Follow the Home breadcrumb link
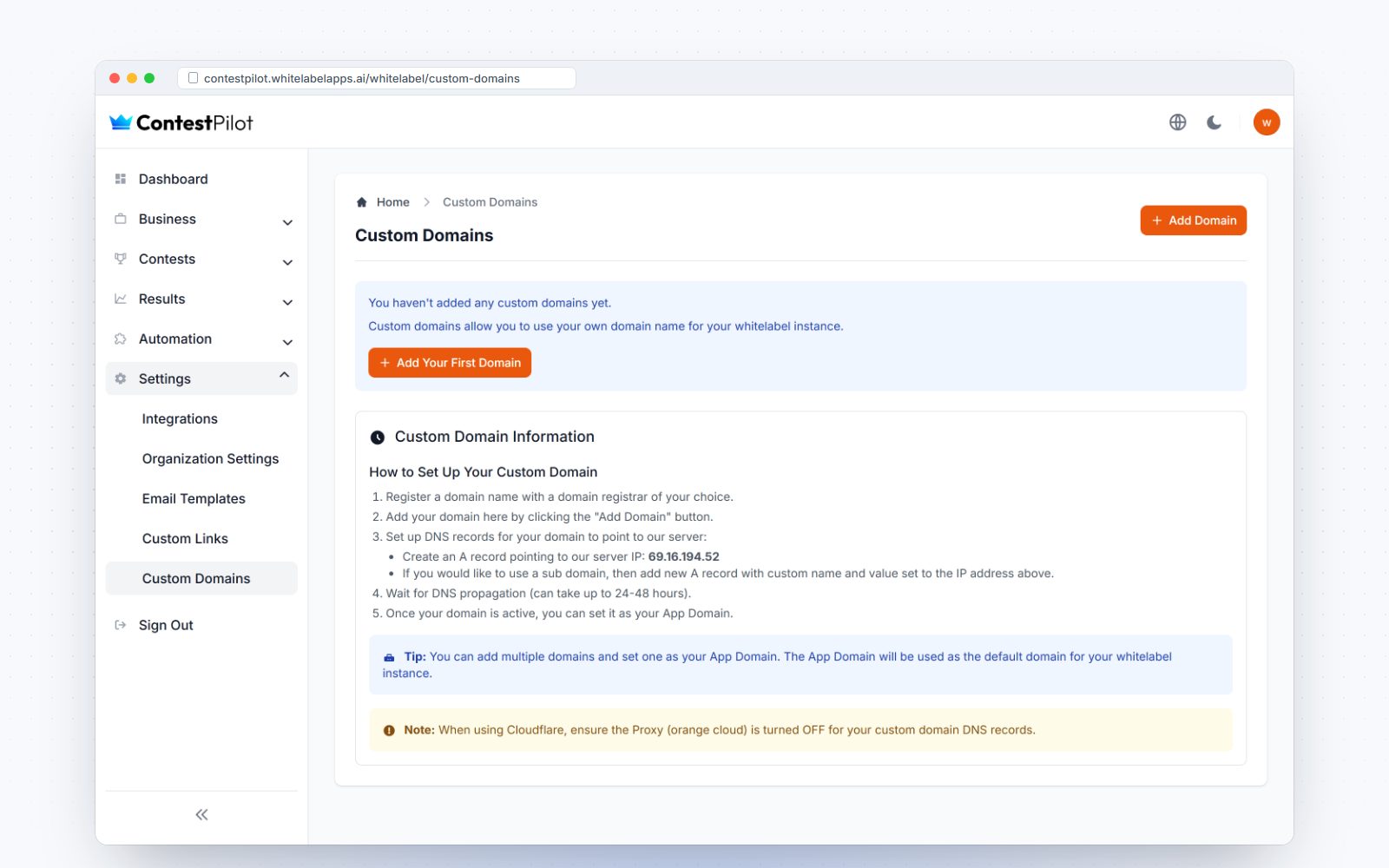This screenshot has height=868, width=1389. click(392, 202)
